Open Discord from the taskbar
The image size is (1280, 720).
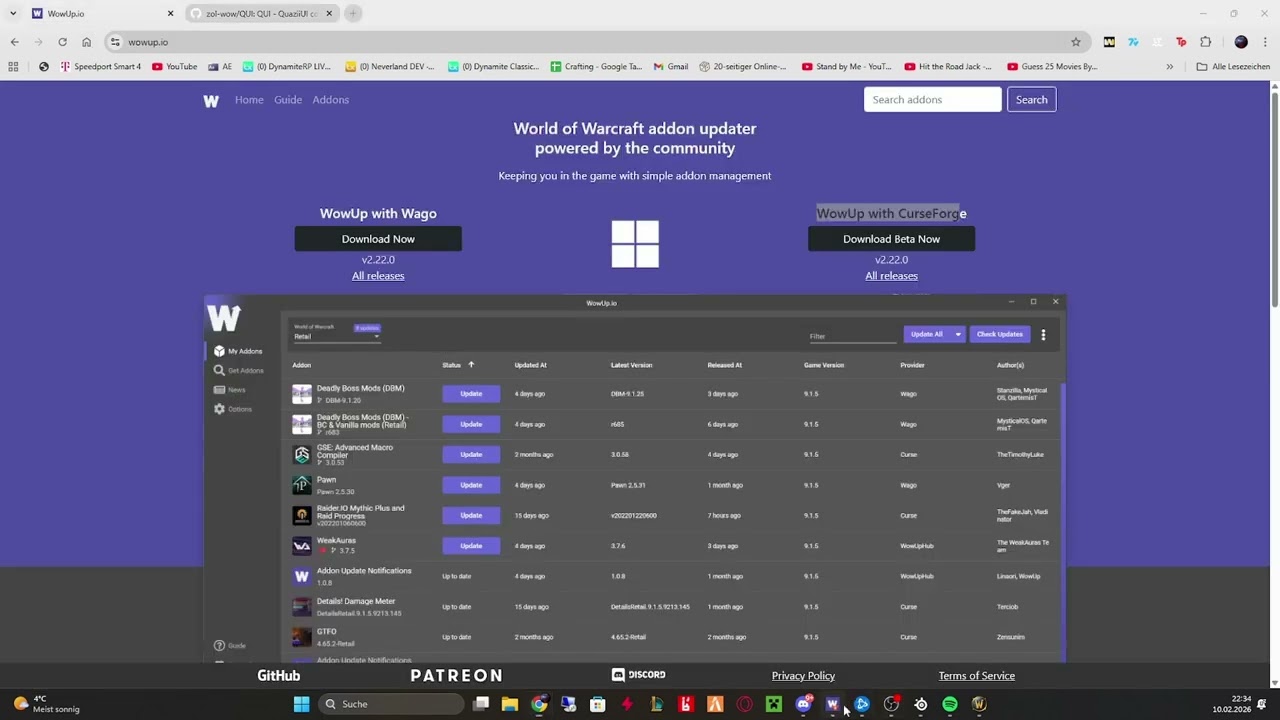pyautogui.click(x=803, y=704)
